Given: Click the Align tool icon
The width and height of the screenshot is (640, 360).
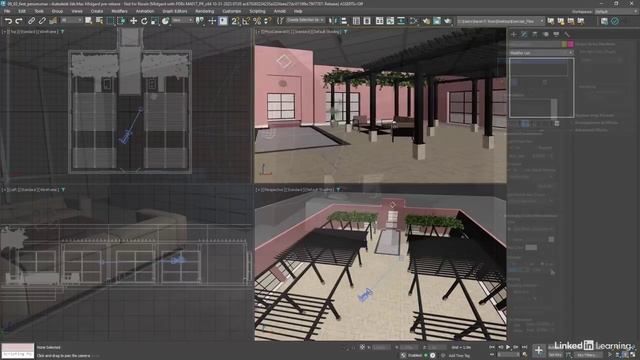Looking at the screenshot, I should pyautogui.click(x=344, y=20).
